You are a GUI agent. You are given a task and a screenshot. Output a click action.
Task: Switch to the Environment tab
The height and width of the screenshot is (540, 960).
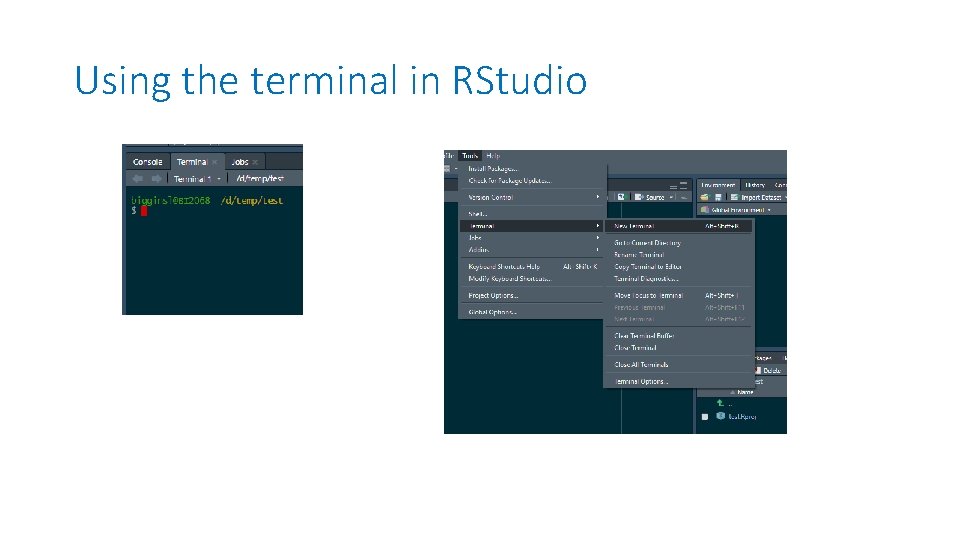point(718,185)
